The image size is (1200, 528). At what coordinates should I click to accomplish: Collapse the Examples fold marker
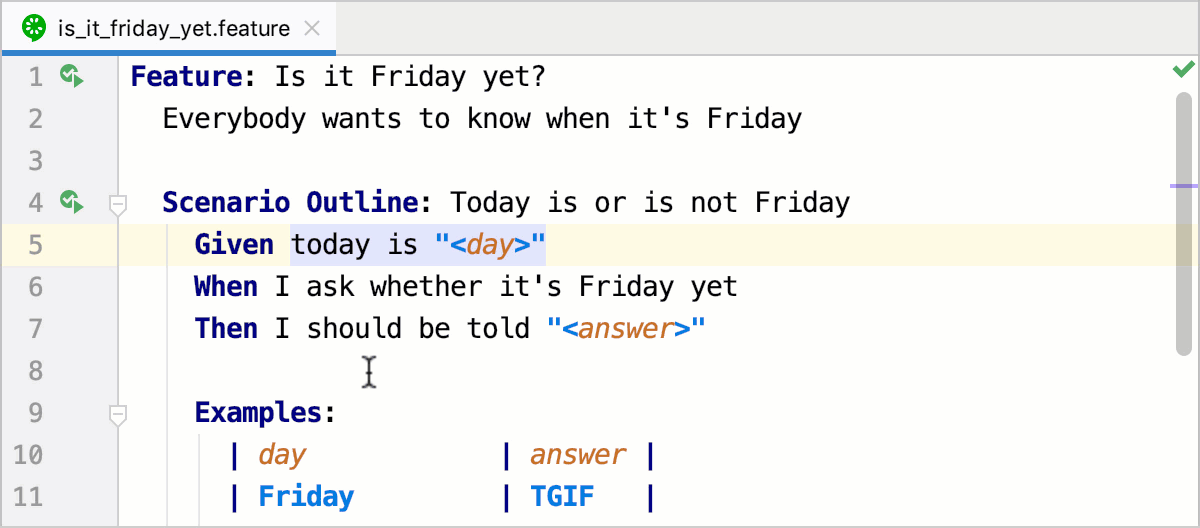118,415
